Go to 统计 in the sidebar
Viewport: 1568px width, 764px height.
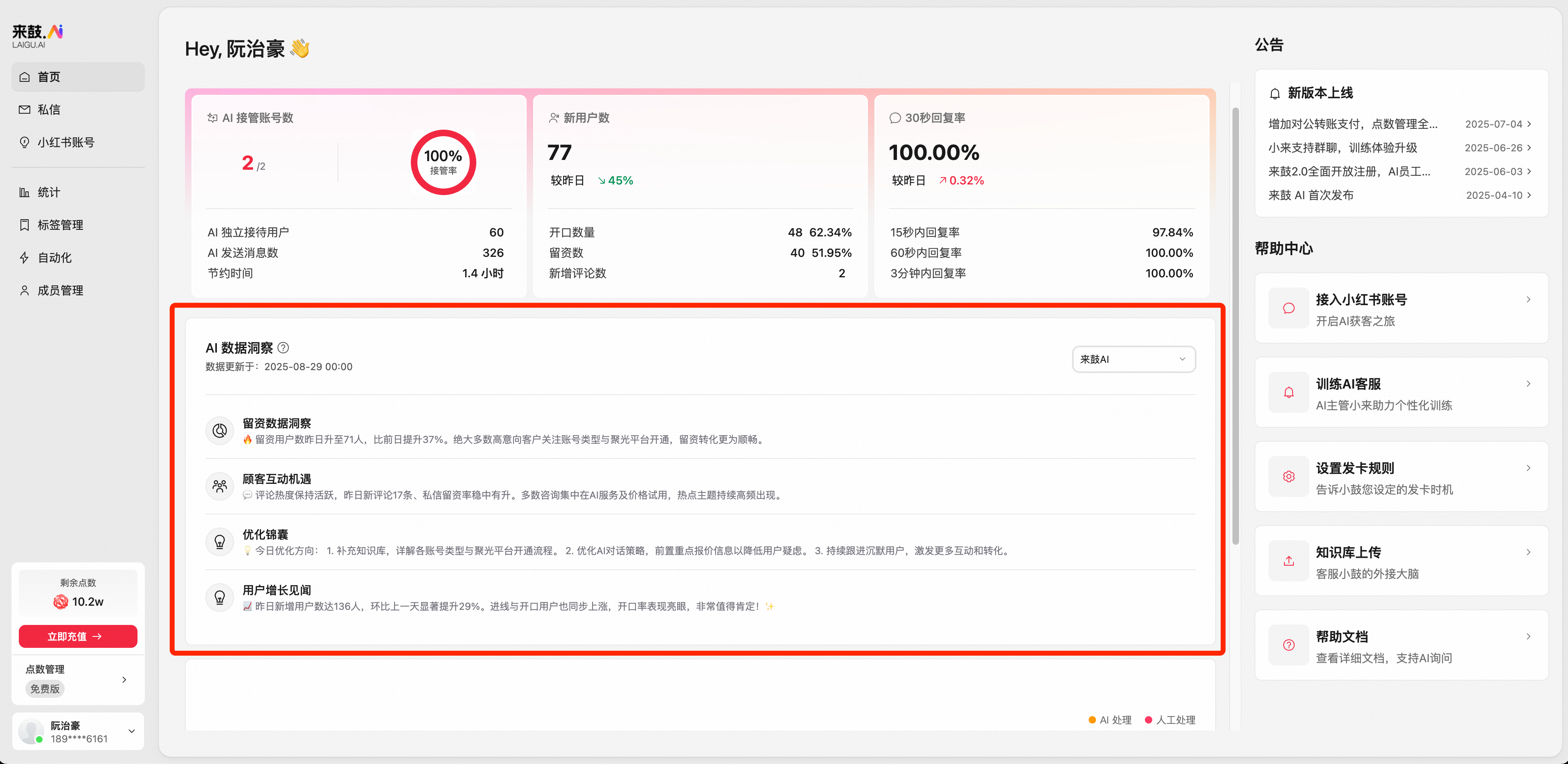coord(49,192)
